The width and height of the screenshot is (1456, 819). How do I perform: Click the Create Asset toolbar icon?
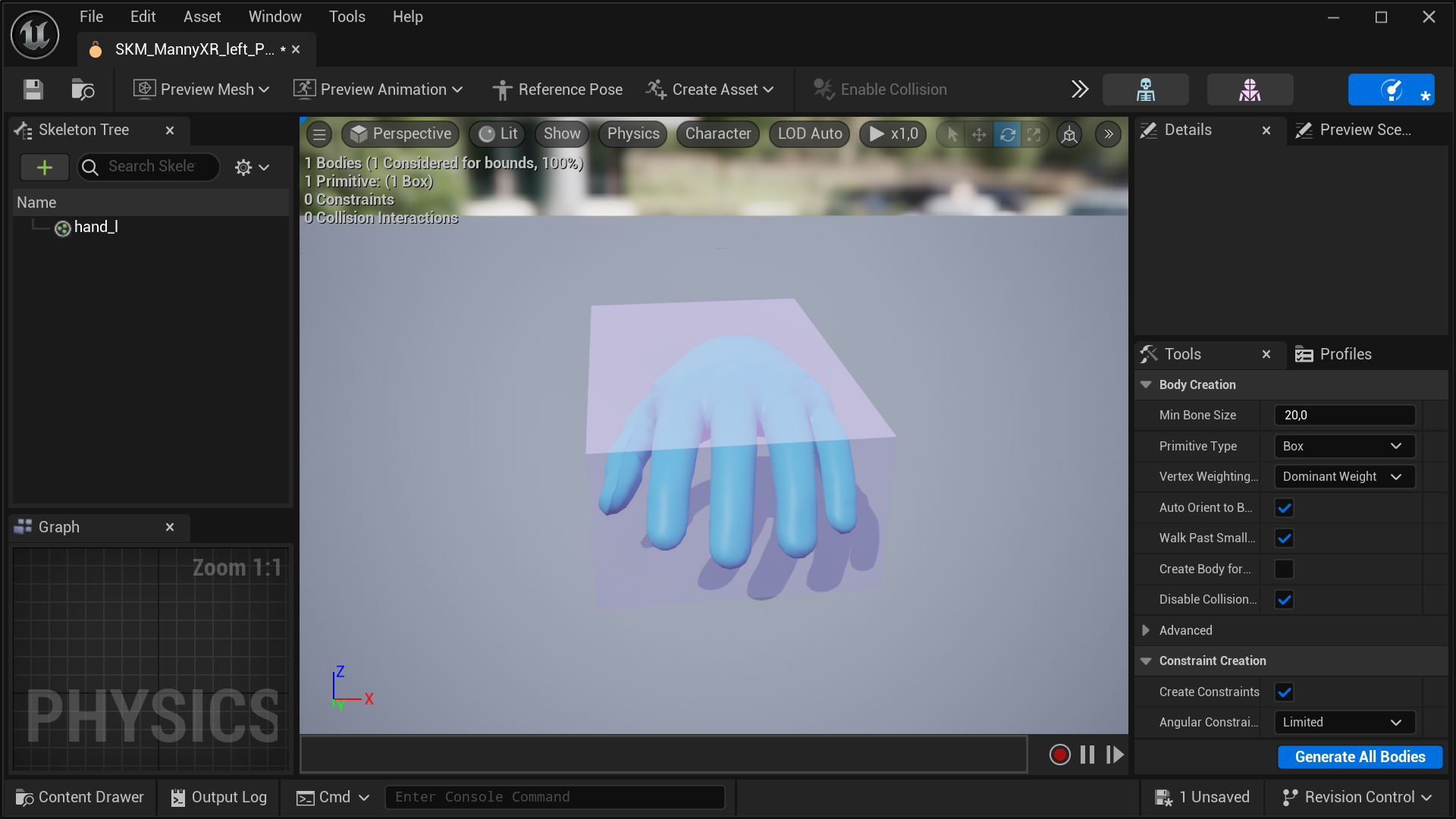click(711, 89)
